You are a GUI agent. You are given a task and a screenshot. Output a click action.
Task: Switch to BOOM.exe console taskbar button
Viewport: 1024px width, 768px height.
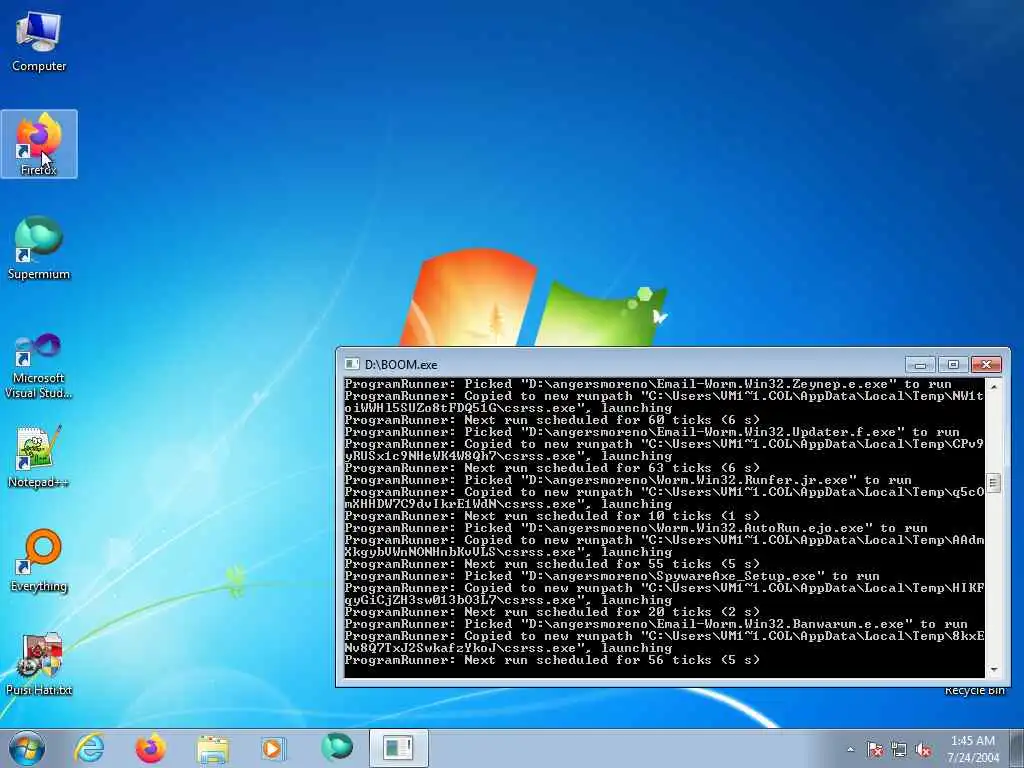pyautogui.click(x=398, y=748)
